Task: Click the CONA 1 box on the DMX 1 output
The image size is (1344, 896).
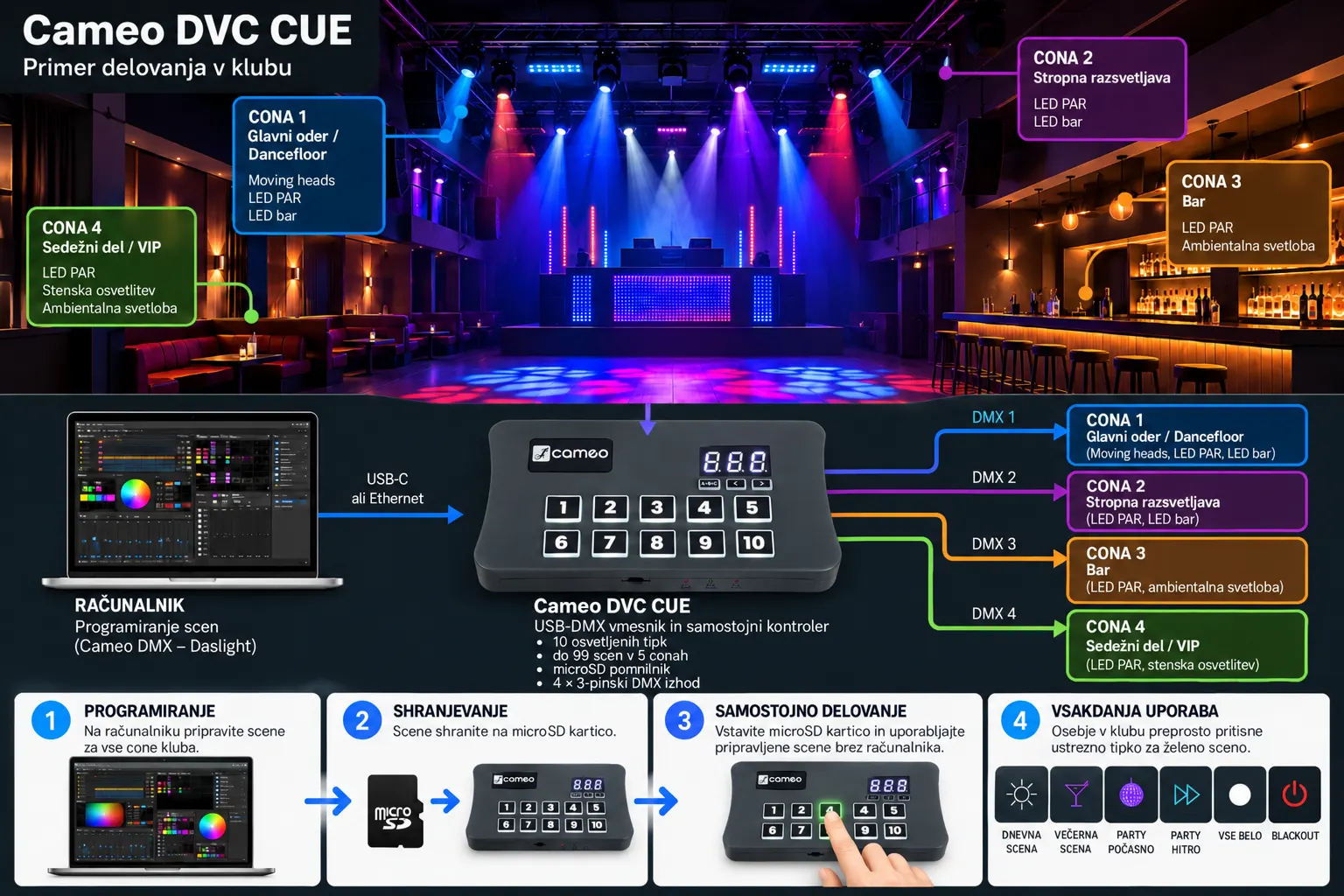Action: [1186, 435]
